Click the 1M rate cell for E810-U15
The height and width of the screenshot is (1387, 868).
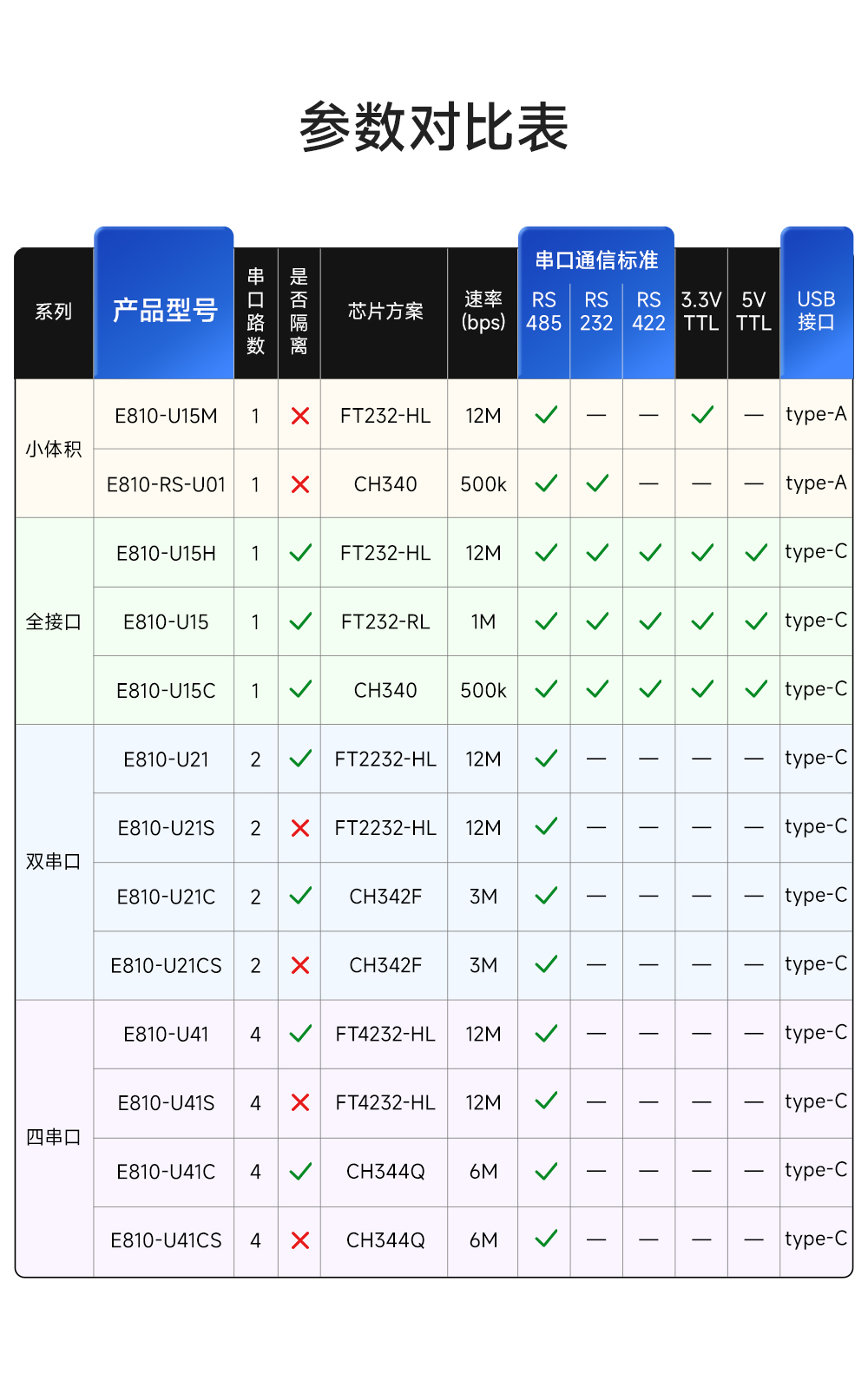483,621
